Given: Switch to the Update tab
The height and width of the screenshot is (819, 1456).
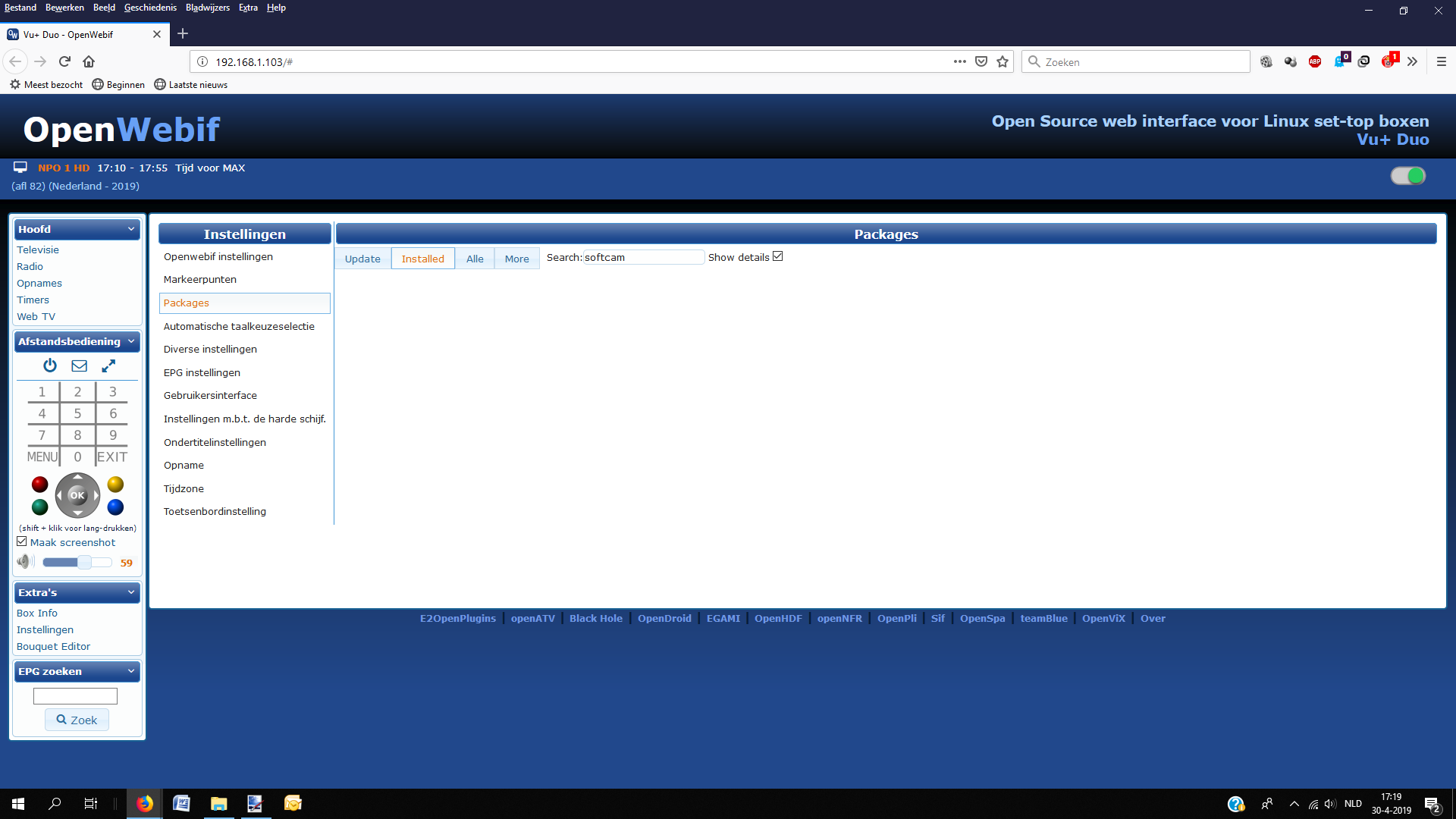Looking at the screenshot, I should point(362,259).
